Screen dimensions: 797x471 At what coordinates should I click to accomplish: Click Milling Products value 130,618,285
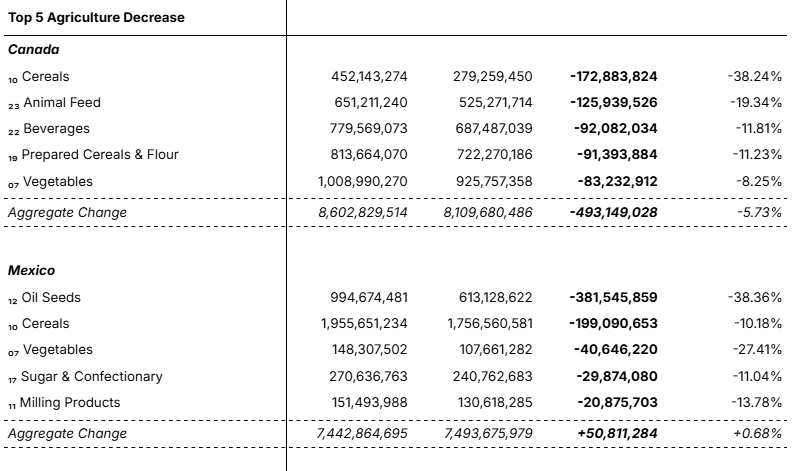point(495,403)
